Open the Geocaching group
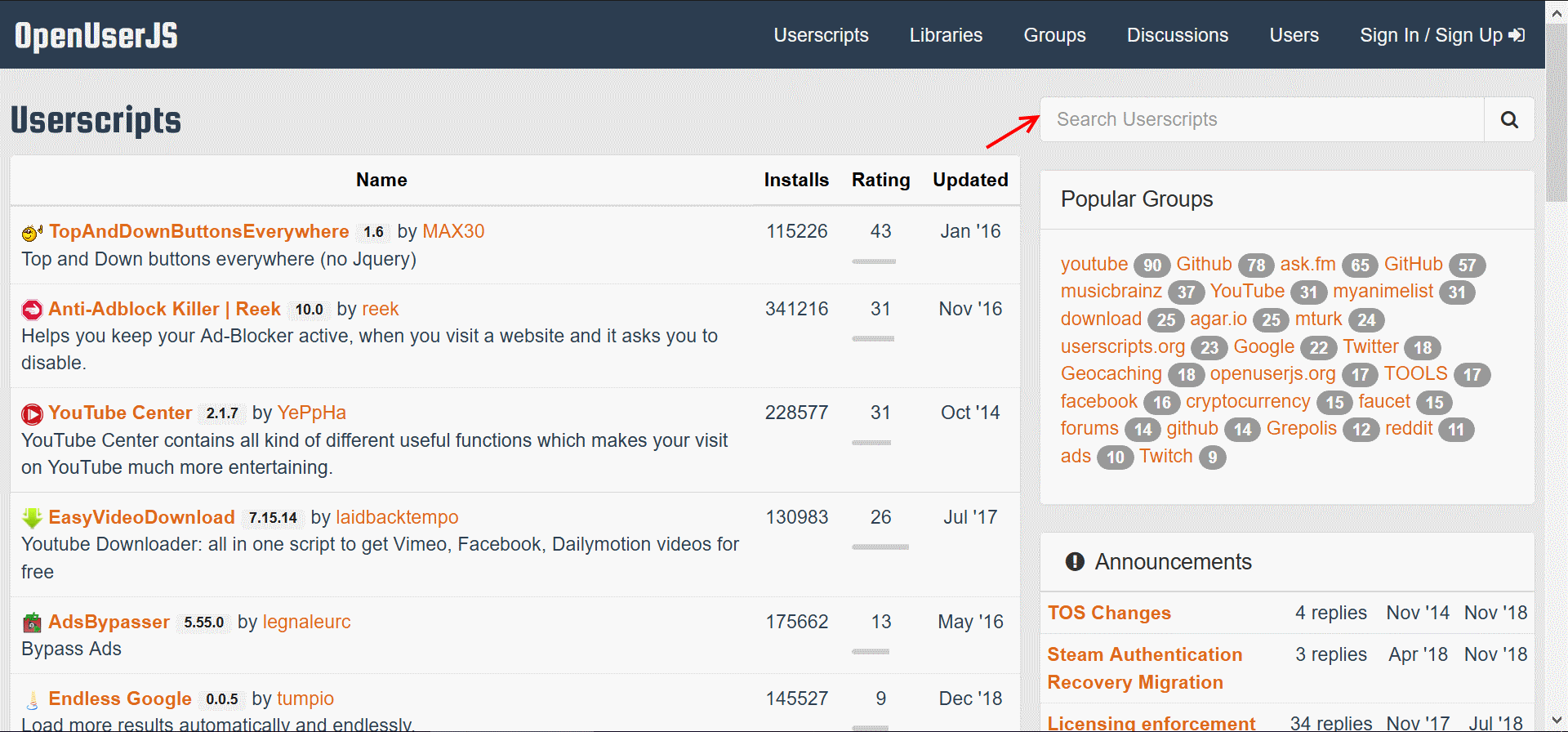The width and height of the screenshot is (1568, 732). (x=1111, y=373)
